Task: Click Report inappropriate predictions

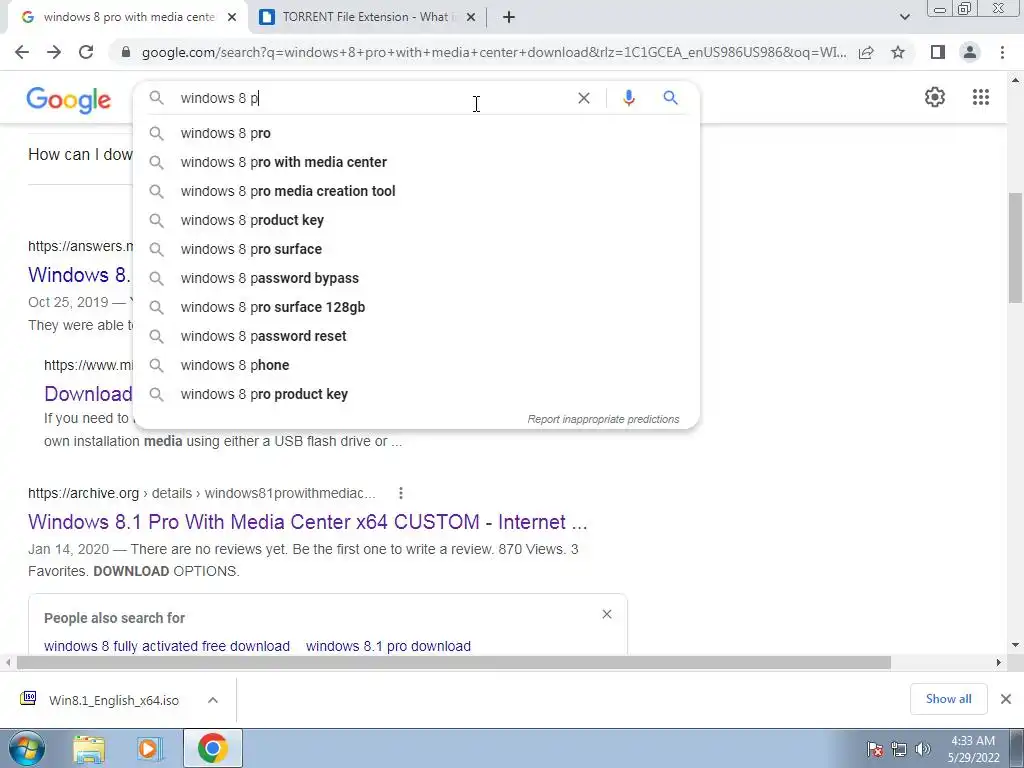Action: [603, 419]
